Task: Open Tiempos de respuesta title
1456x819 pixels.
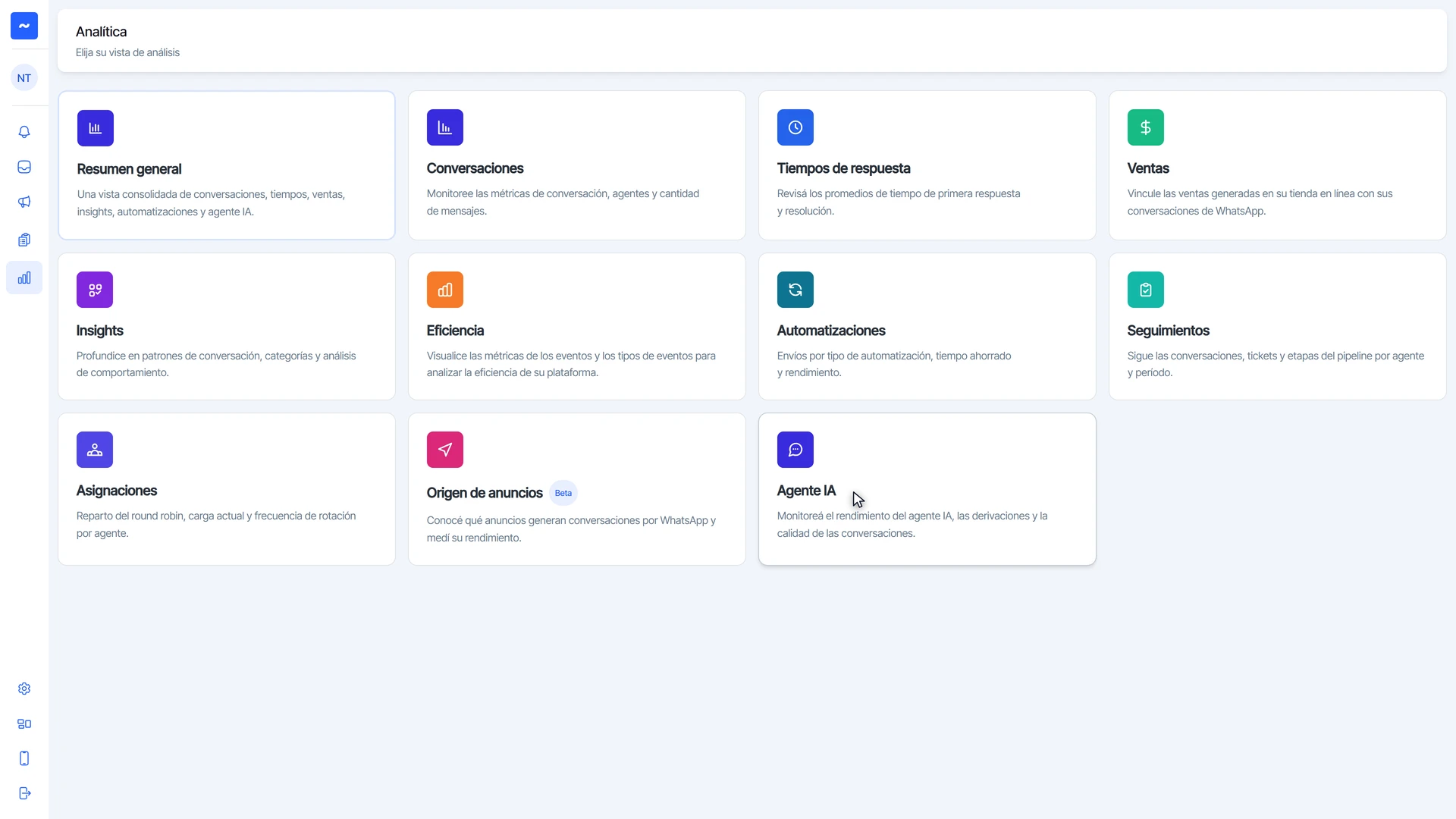Action: (x=843, y=168)
